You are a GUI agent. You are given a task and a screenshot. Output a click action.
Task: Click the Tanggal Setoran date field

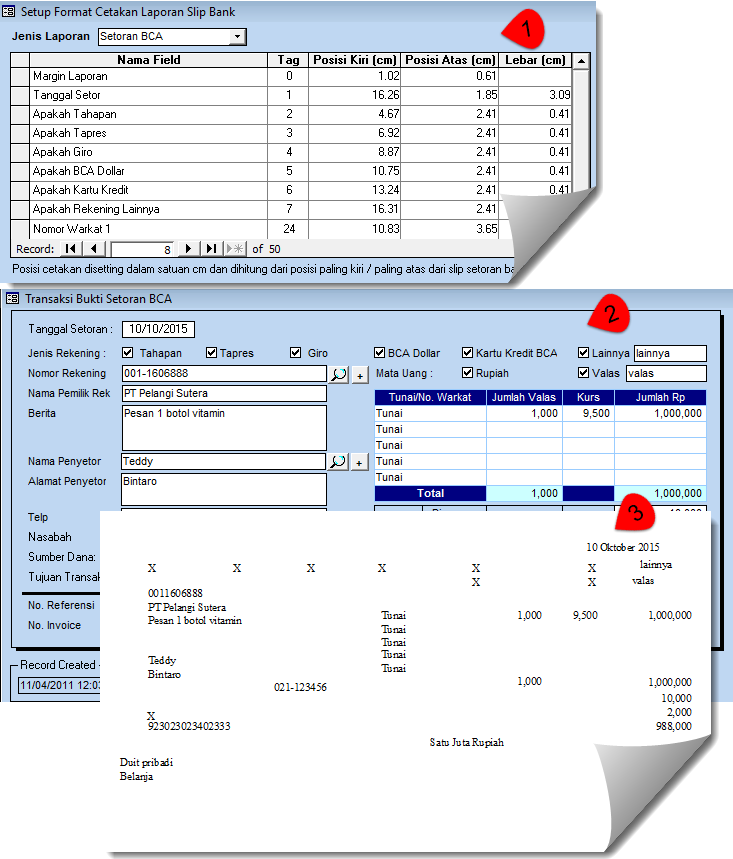tap(158, 329)
